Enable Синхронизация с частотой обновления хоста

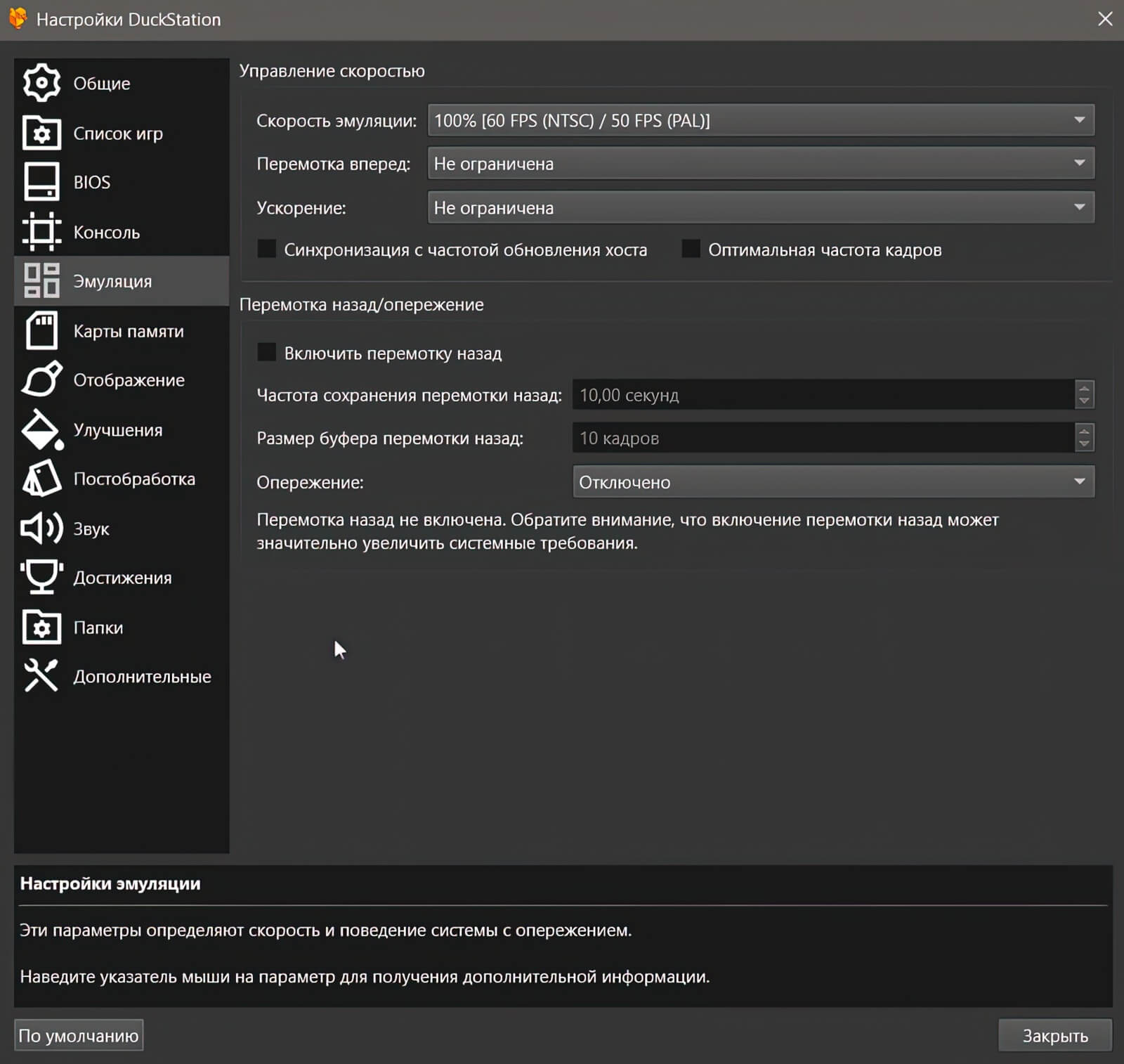pos(266,249)
